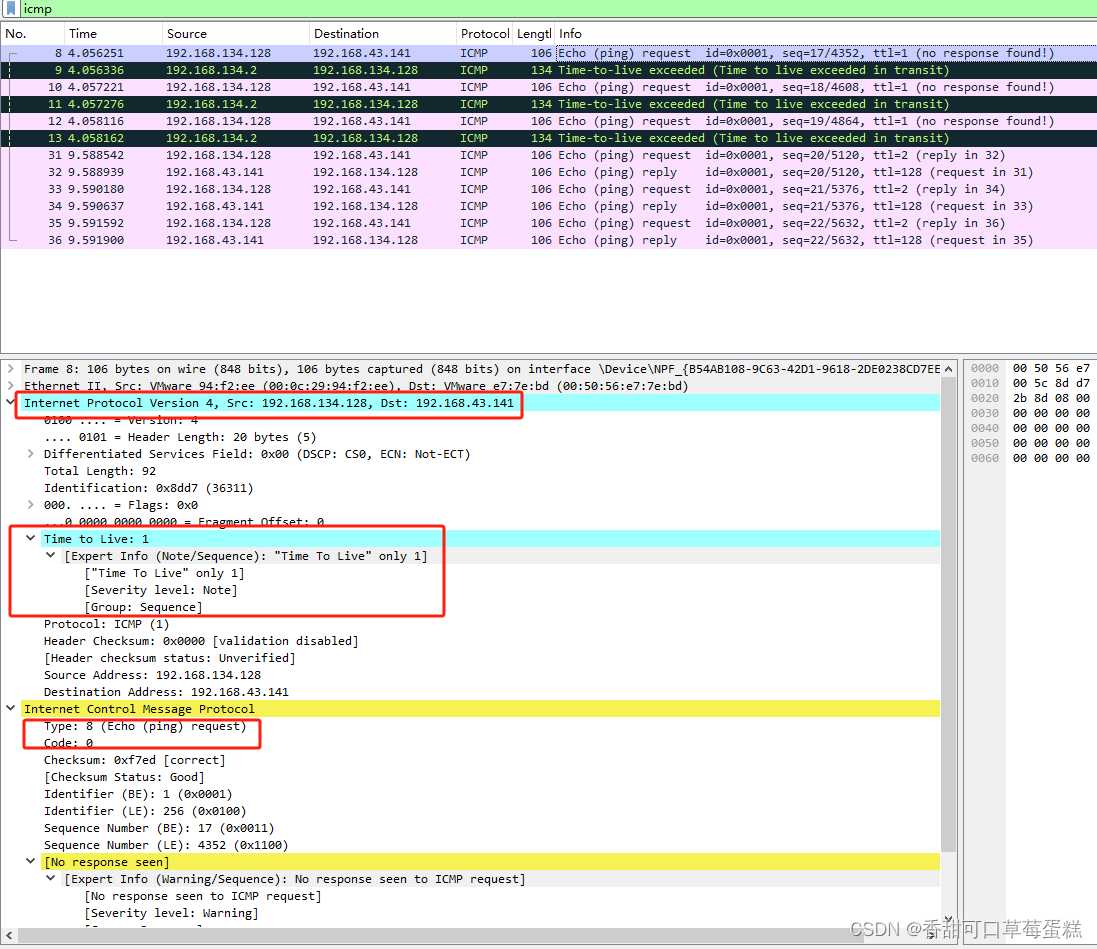Collapse the Expert Info under Time to Live

coord(50,554)
